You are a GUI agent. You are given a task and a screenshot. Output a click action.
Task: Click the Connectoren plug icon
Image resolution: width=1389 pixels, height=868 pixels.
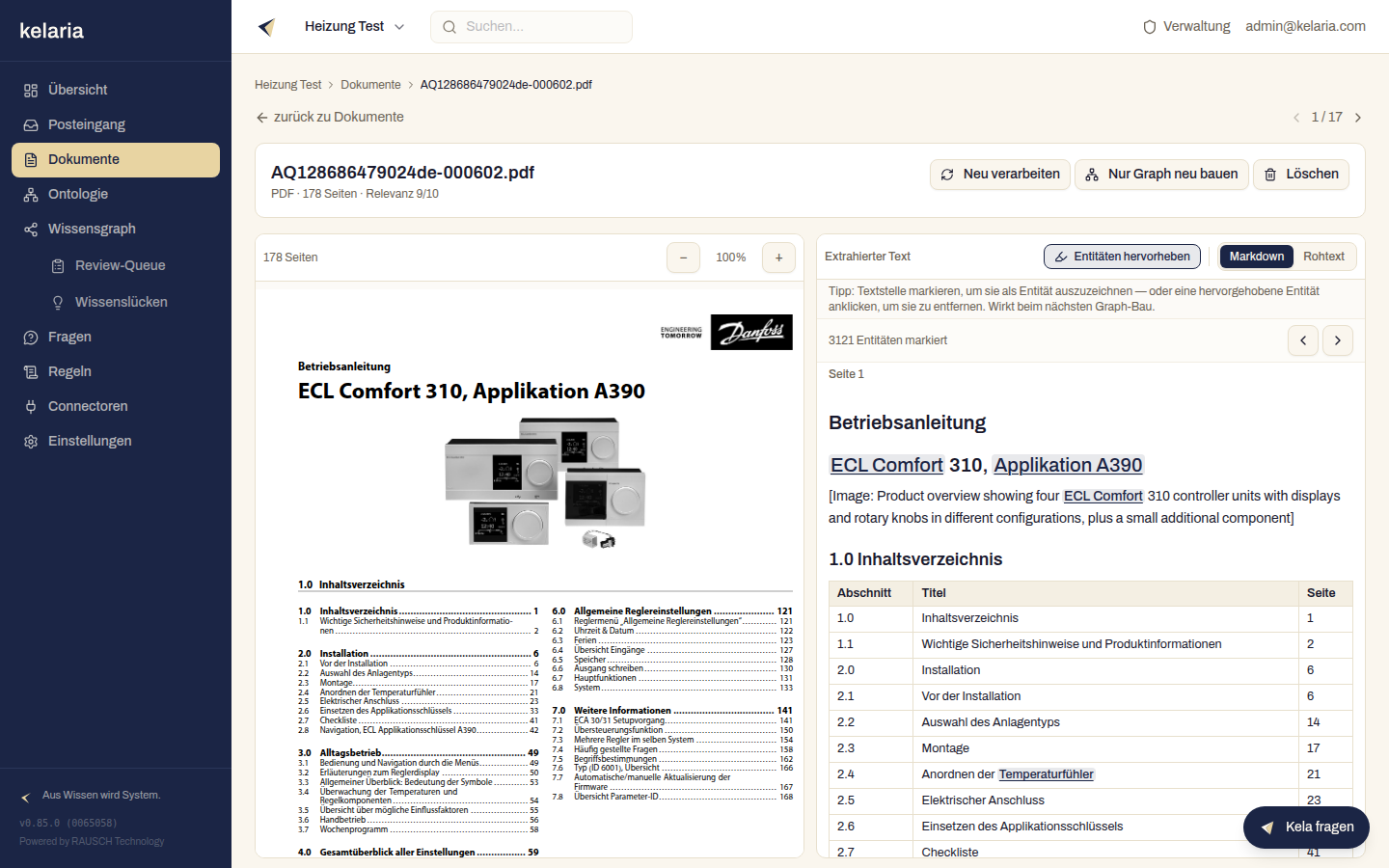31,406
